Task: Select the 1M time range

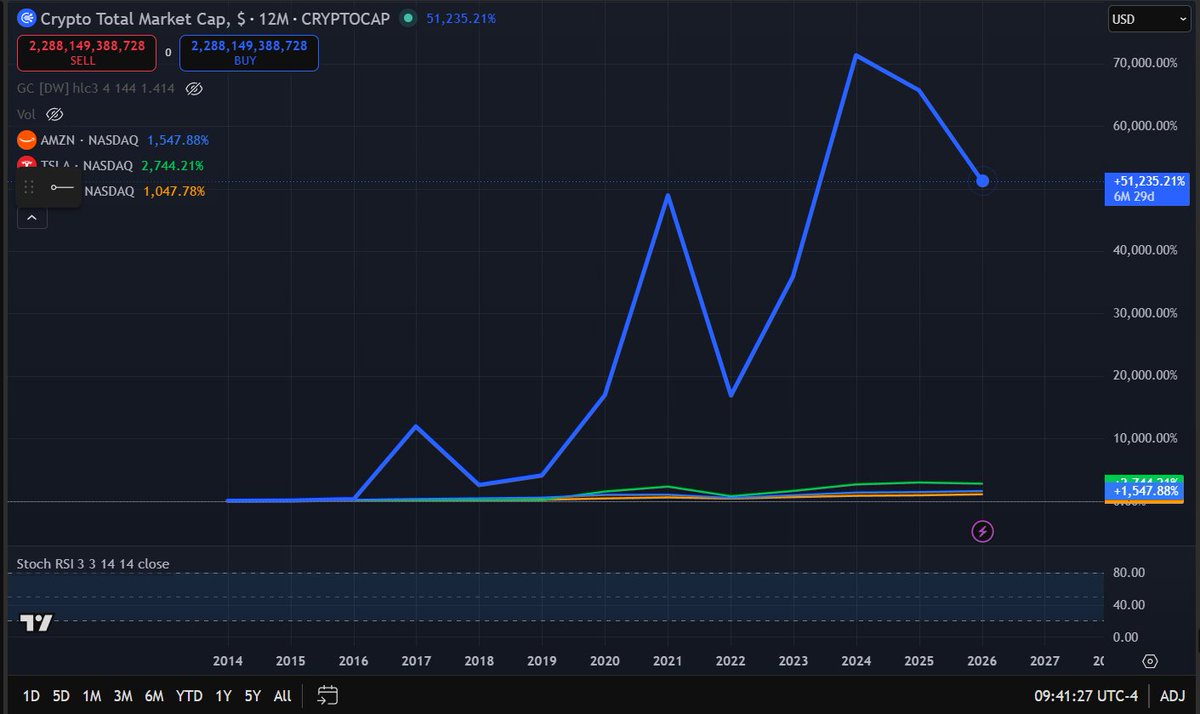Action: pos(92,695)
